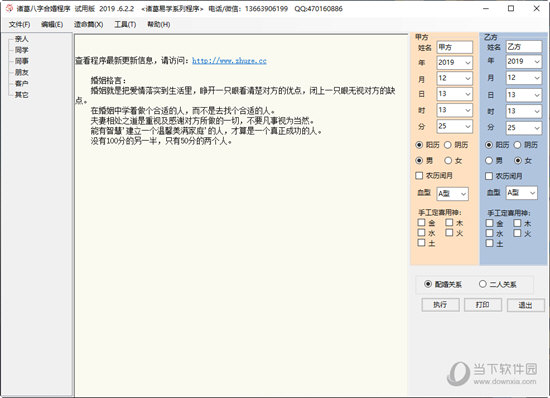This screenshot has height=398, width=550.
Task: Select 同事 in the category tree
Action: (21, 61)
